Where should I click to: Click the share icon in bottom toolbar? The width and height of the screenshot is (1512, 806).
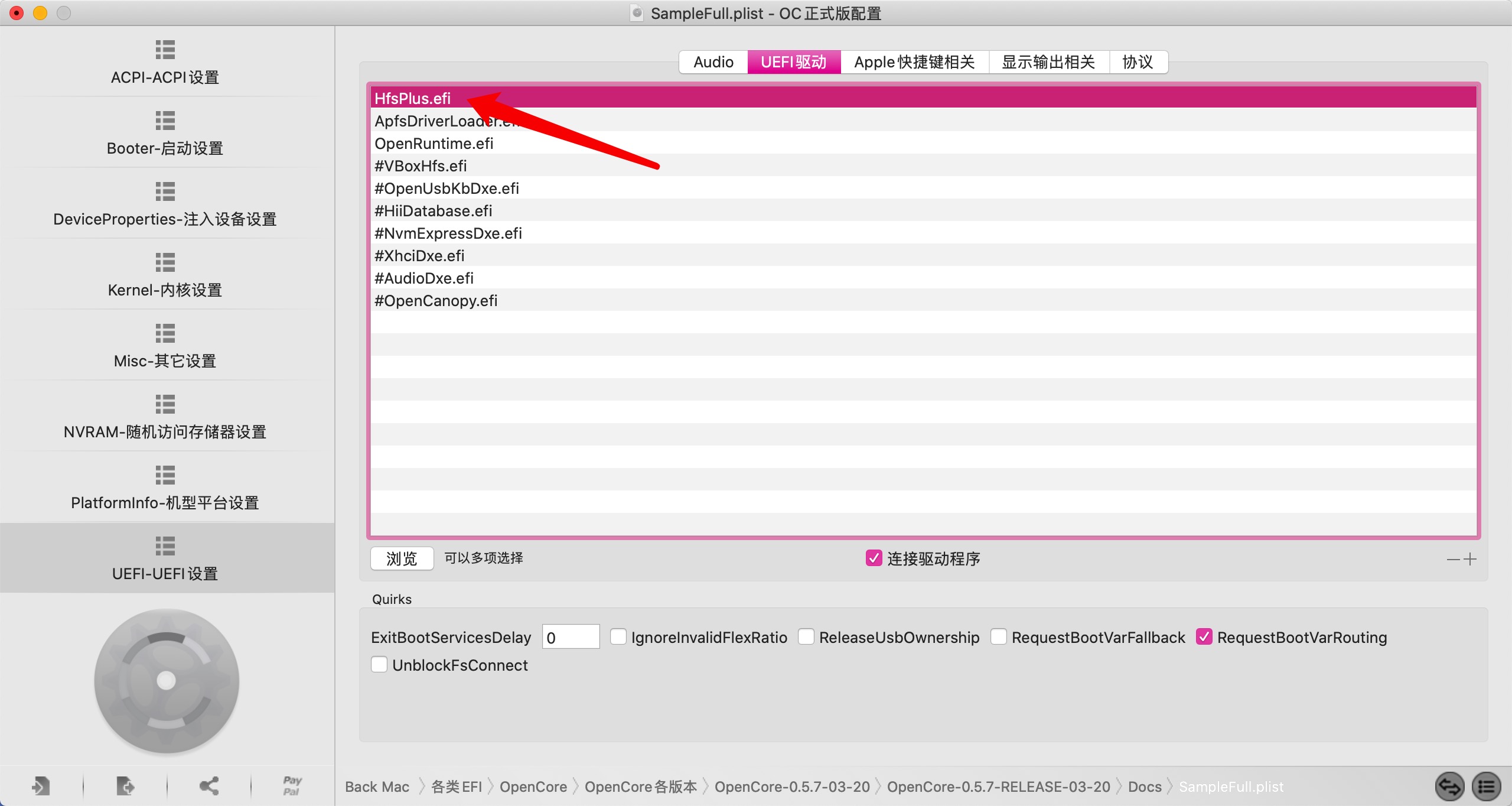pyautogui.click(x=209, y=786)
